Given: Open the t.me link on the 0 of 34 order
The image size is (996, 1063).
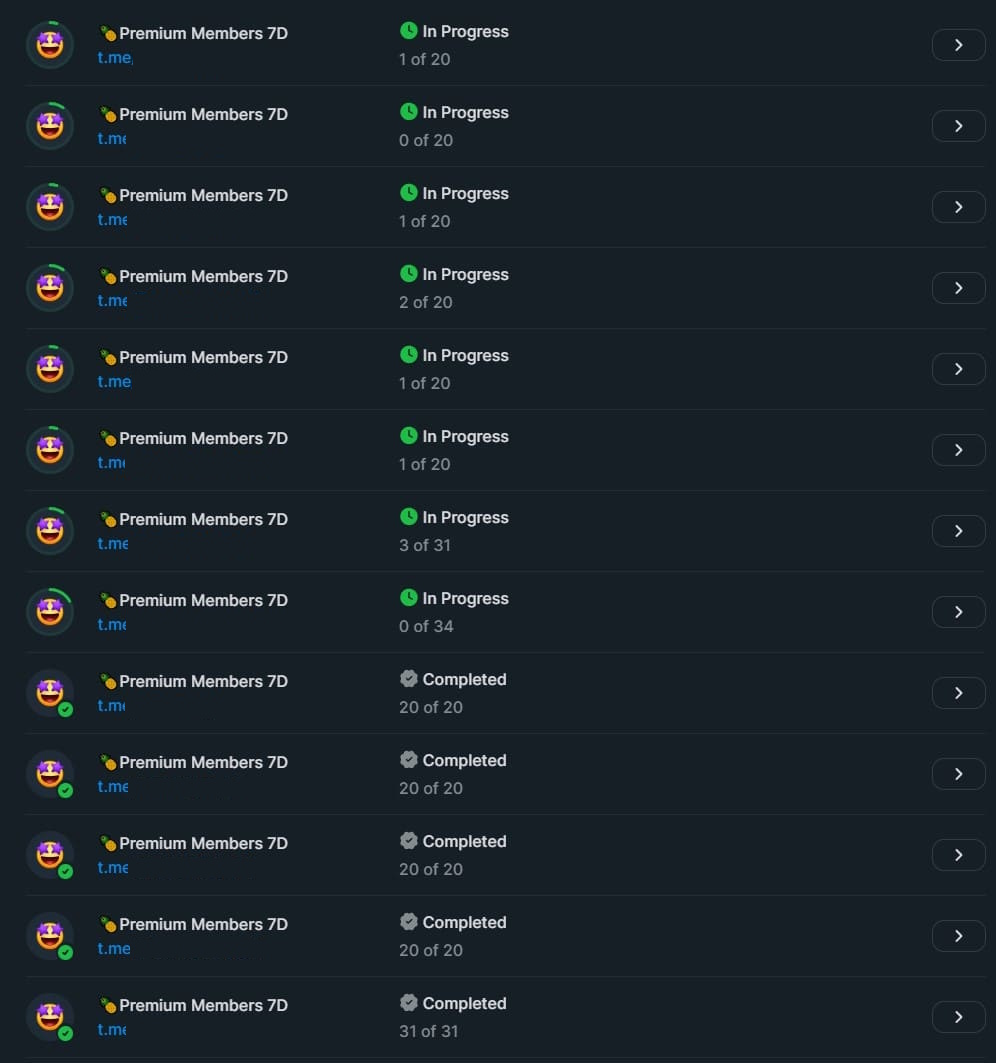Looking at the screenshot, I should (x=112, y=625).
